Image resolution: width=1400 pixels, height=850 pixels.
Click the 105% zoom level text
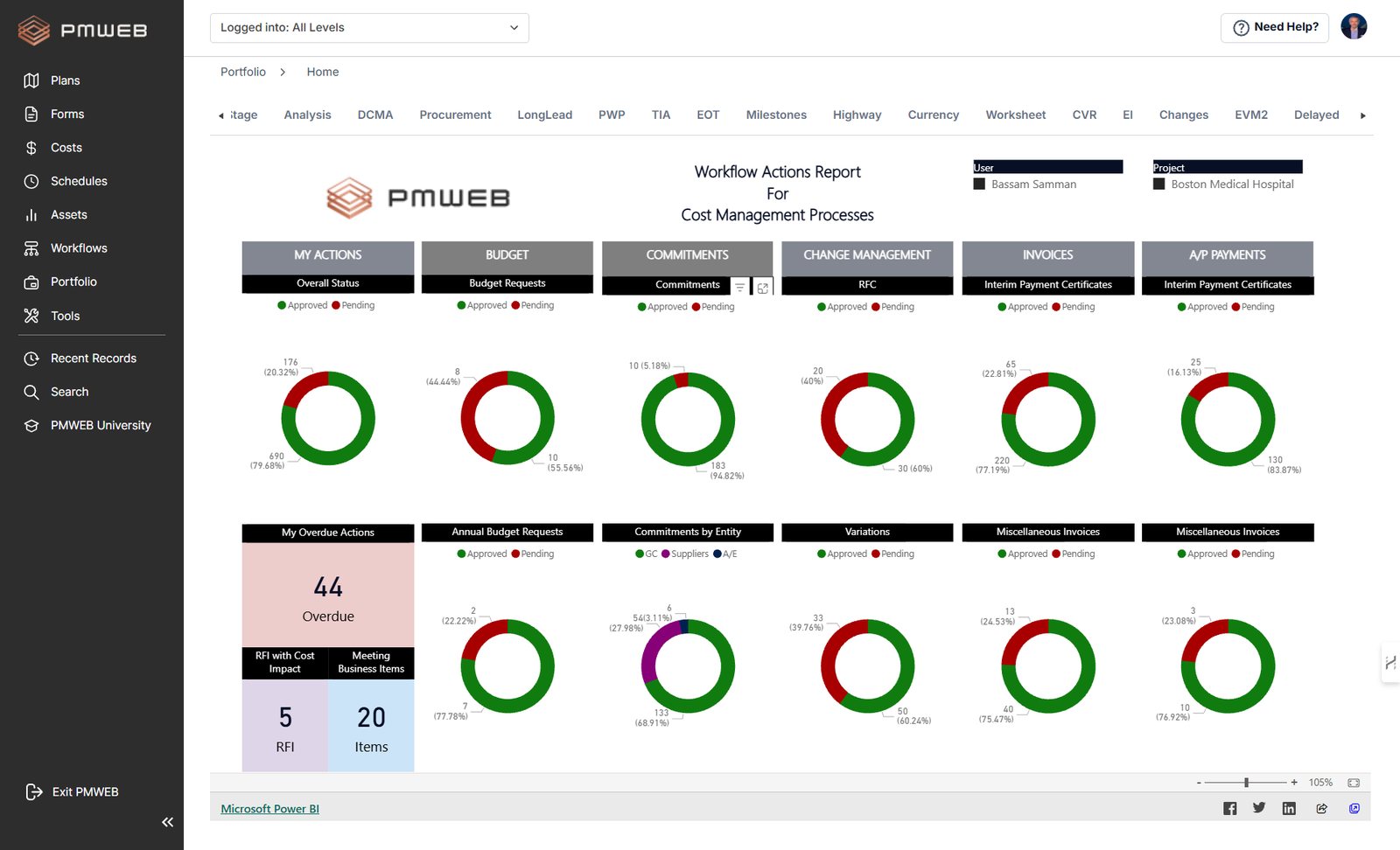(1320, 783)
